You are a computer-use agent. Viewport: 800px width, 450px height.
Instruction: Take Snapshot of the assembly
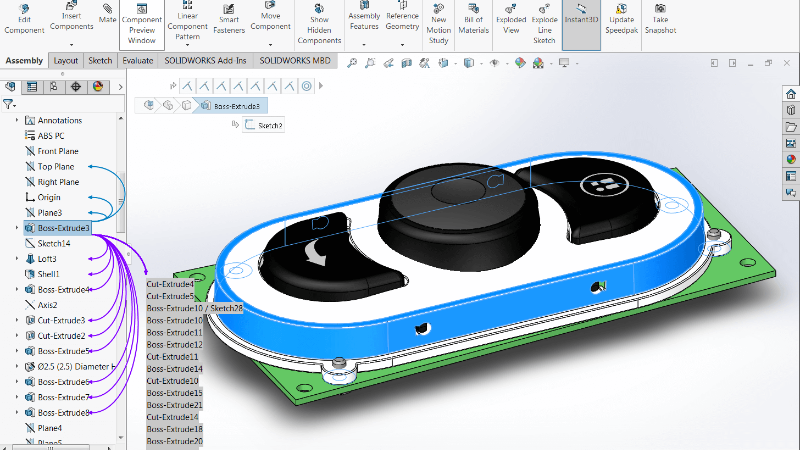tap(660, 22)
